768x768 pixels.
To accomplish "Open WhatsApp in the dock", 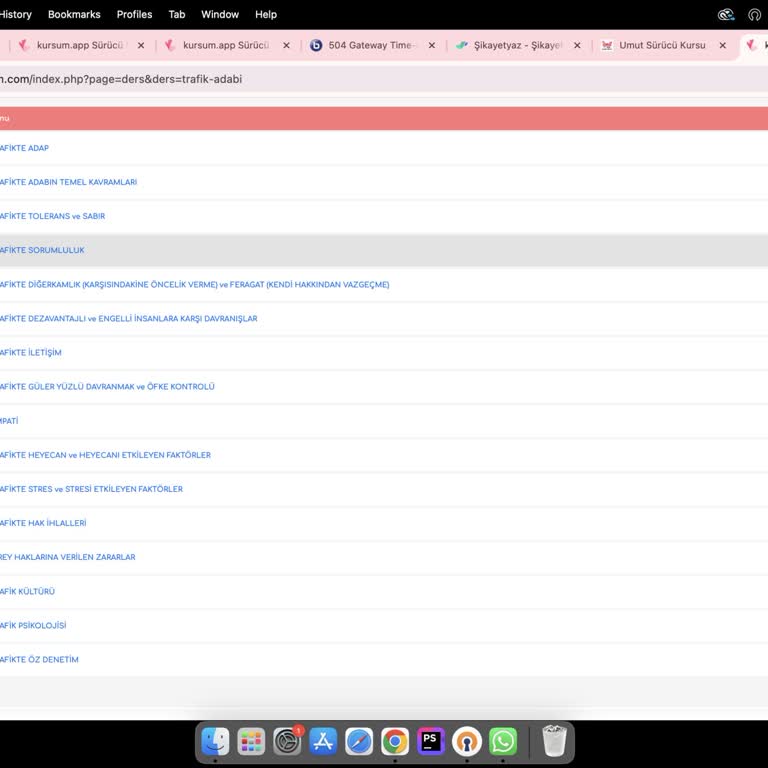I will point(503,741).
